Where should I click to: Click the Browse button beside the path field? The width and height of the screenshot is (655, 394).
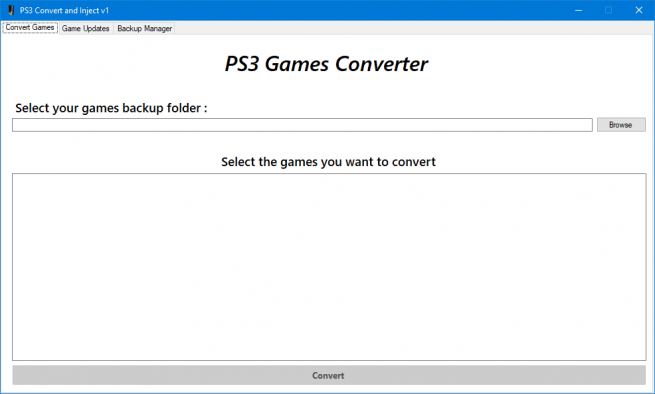click(x=621, y=125)
